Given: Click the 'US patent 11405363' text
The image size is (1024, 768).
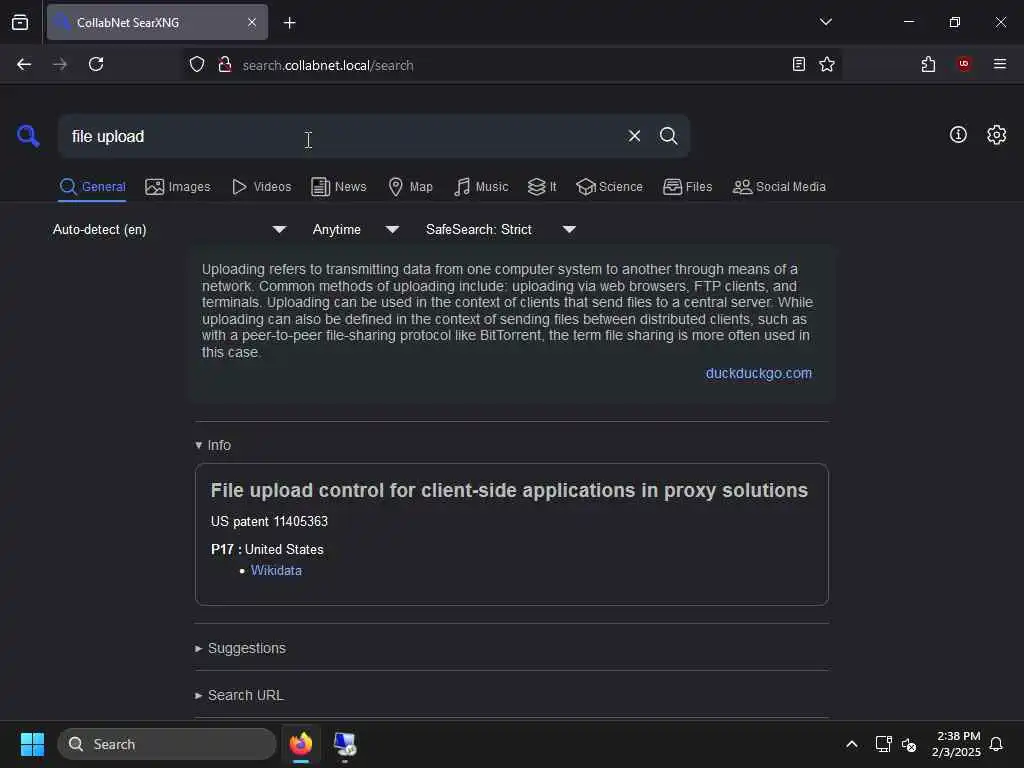Looking at the screenshot, I should (269, 522).
